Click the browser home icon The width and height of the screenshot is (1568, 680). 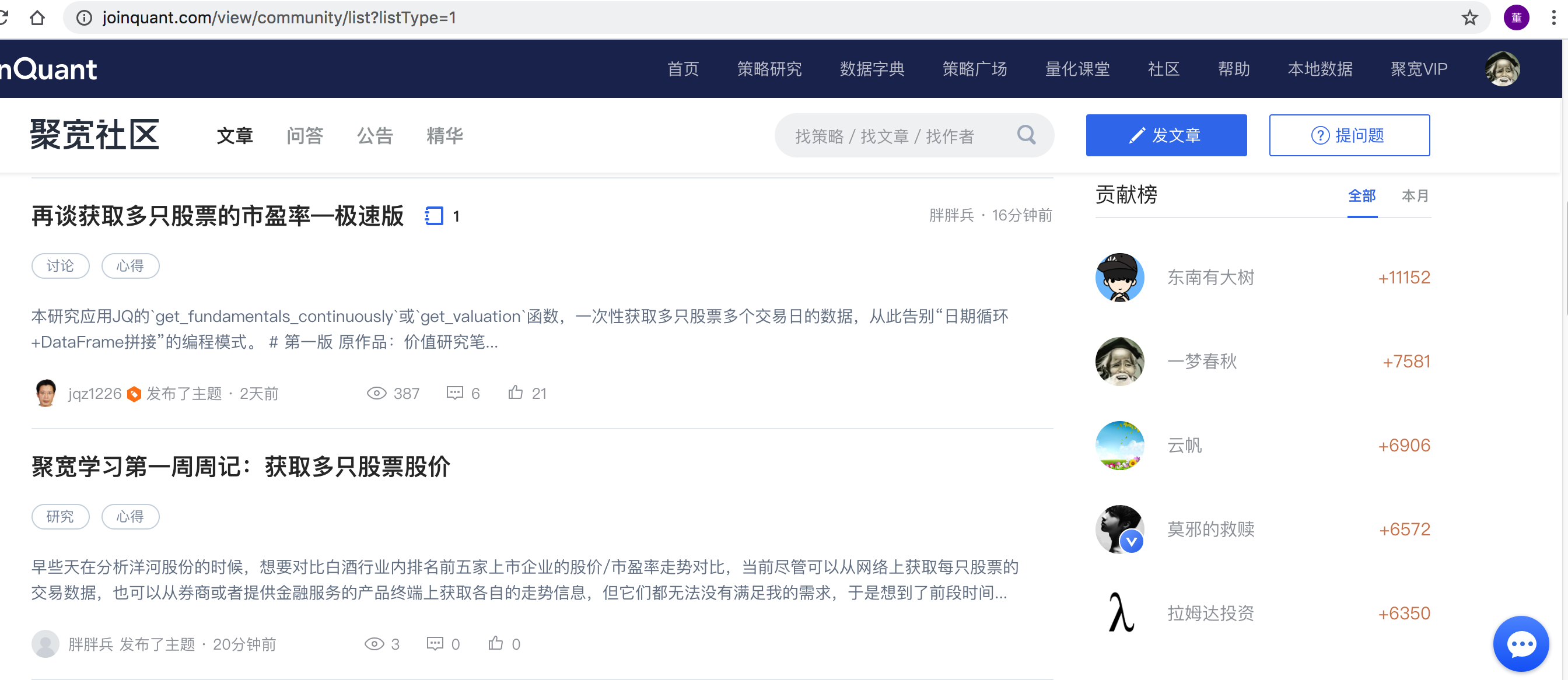(x=38, y=17)
